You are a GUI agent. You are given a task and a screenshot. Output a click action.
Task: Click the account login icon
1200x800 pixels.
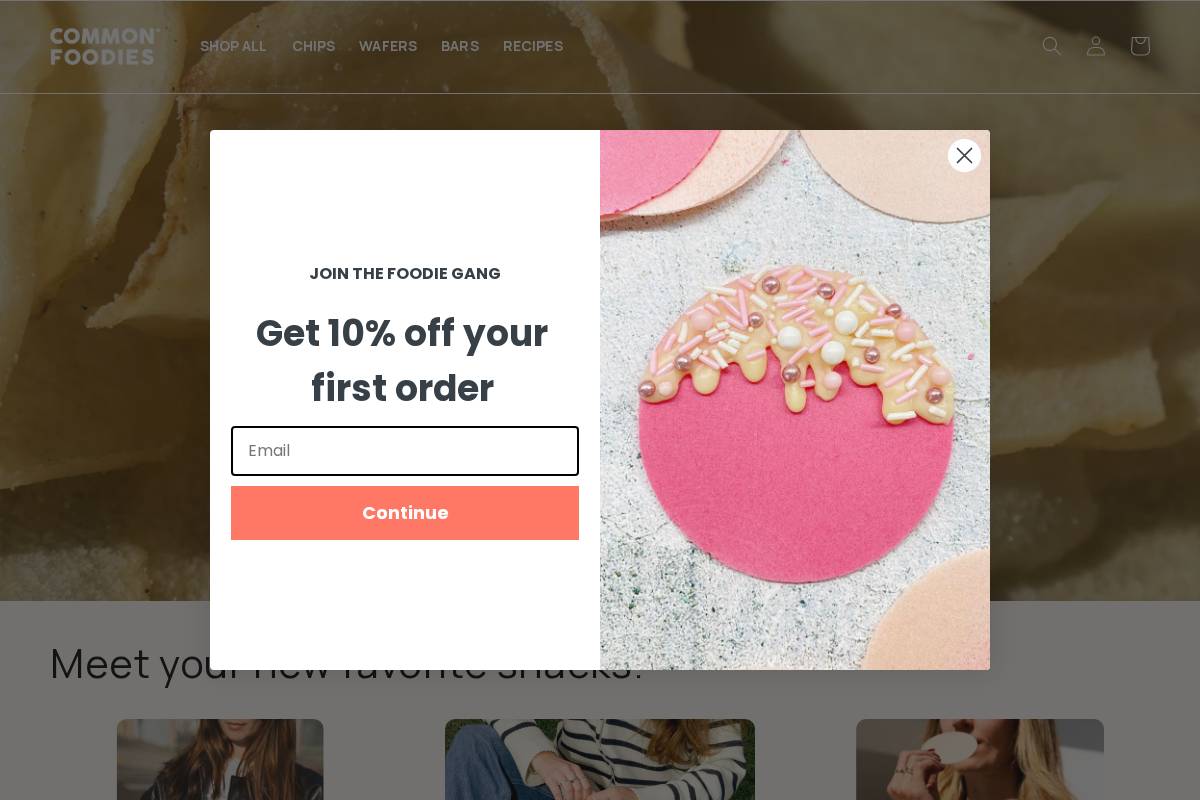1096,46
